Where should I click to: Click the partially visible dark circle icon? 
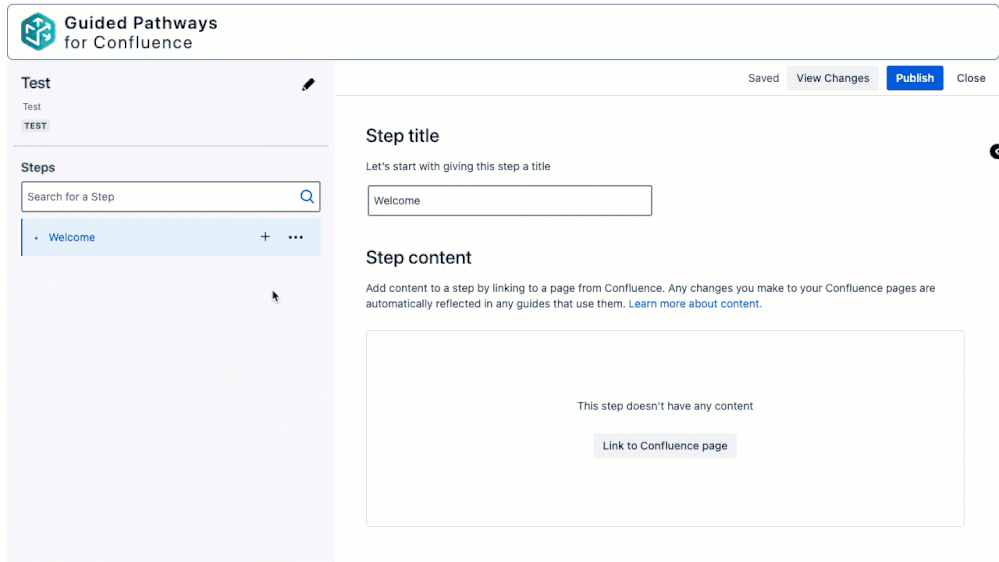coord(994,152)
